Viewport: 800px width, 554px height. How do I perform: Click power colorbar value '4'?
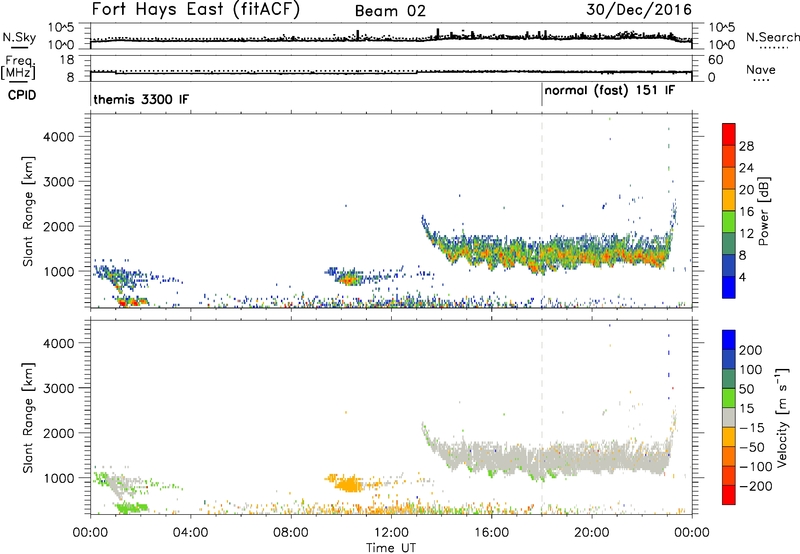[743, 277]
